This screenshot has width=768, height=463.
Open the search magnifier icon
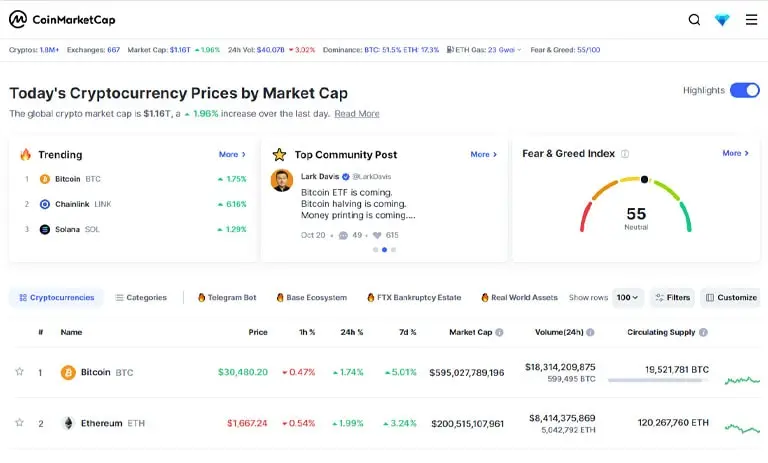[x=694, y=20]
